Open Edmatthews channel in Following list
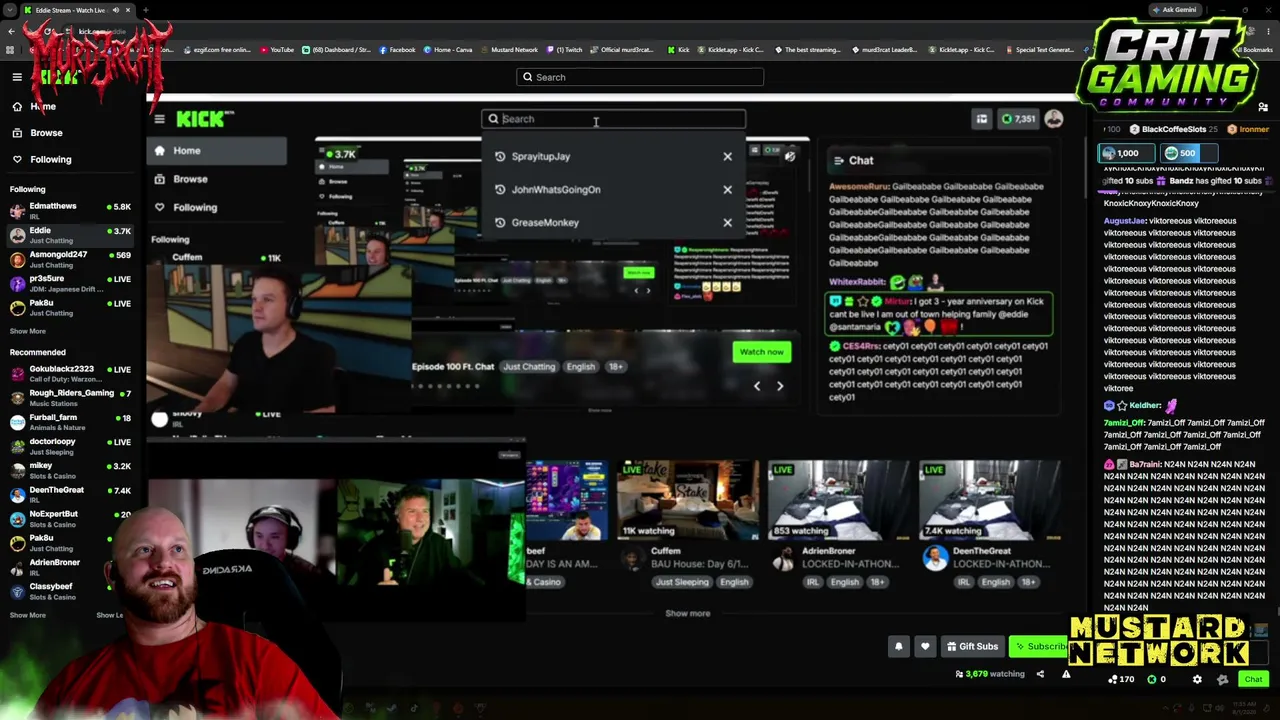The width and height of the screenshot is (1280, 720). [70, 210]
